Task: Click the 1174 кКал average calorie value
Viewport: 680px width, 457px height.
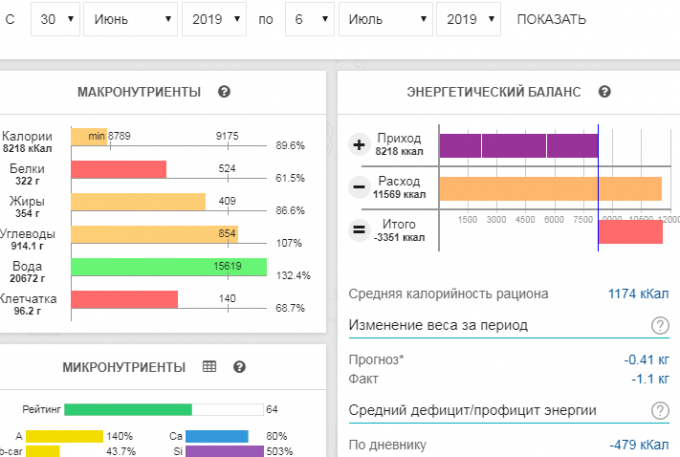Action: (x=638, y=294)
